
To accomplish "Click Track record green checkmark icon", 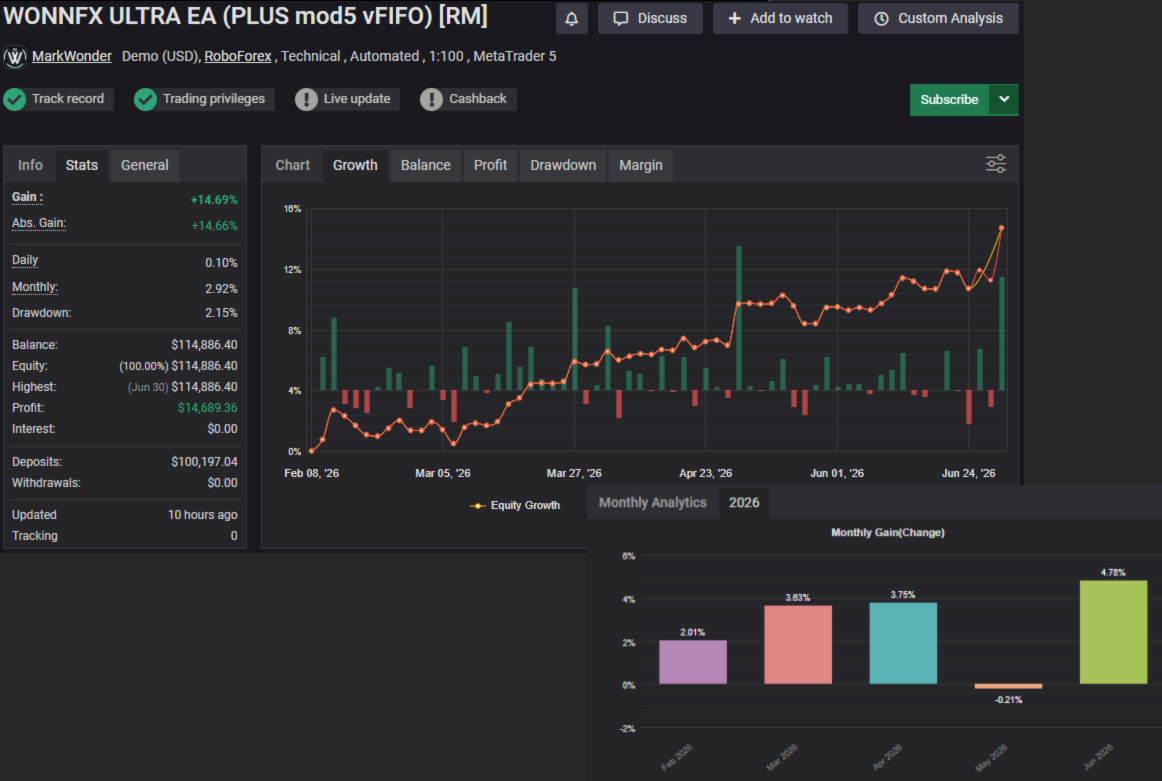I will pos(15,99).
